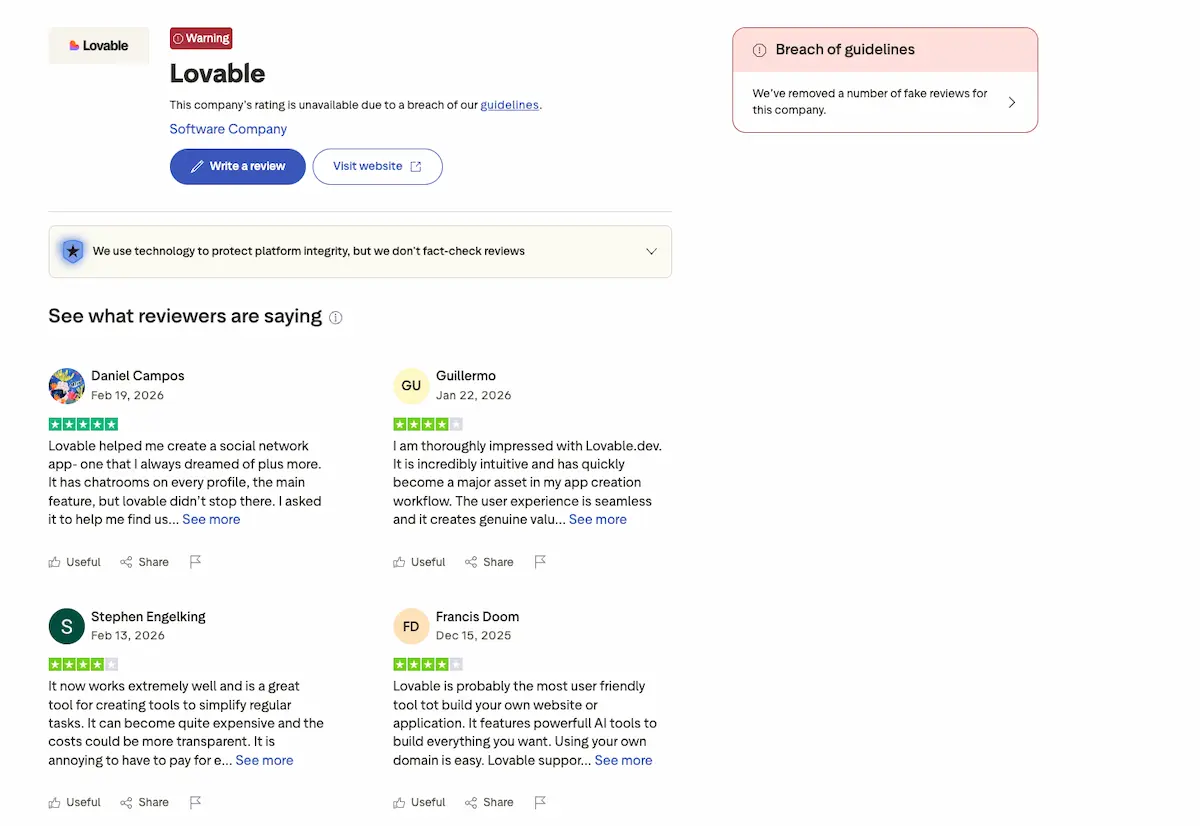Click the red Warning badge
Viewport: 1200px width, 826px height.
pyautogui.click(x=200, y=38)
